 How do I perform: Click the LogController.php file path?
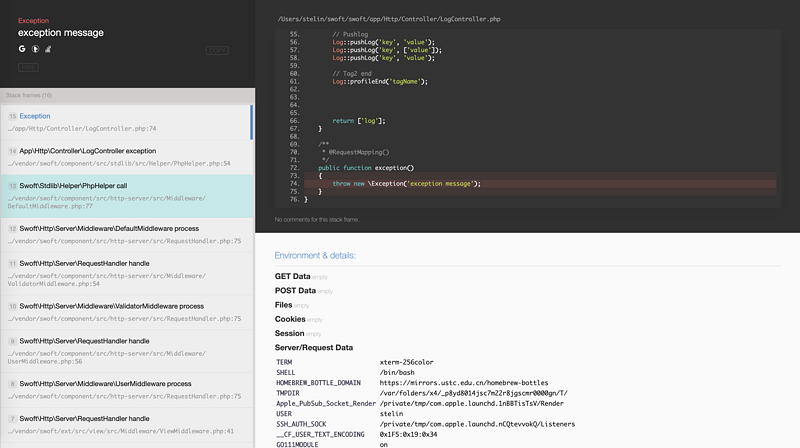coord(389,19)
